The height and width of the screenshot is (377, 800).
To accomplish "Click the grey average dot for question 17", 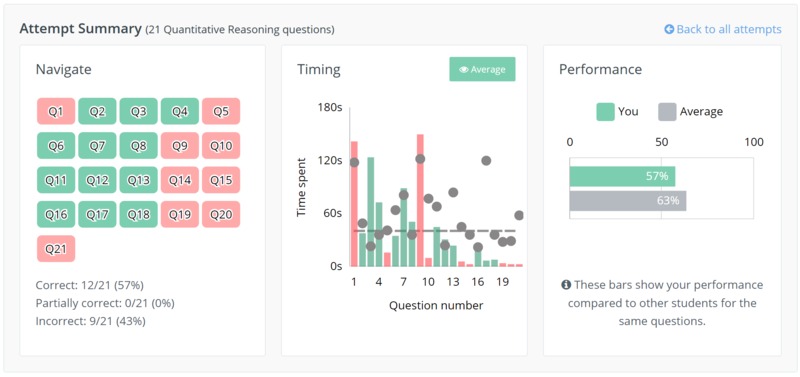I will tap(486, 161).
